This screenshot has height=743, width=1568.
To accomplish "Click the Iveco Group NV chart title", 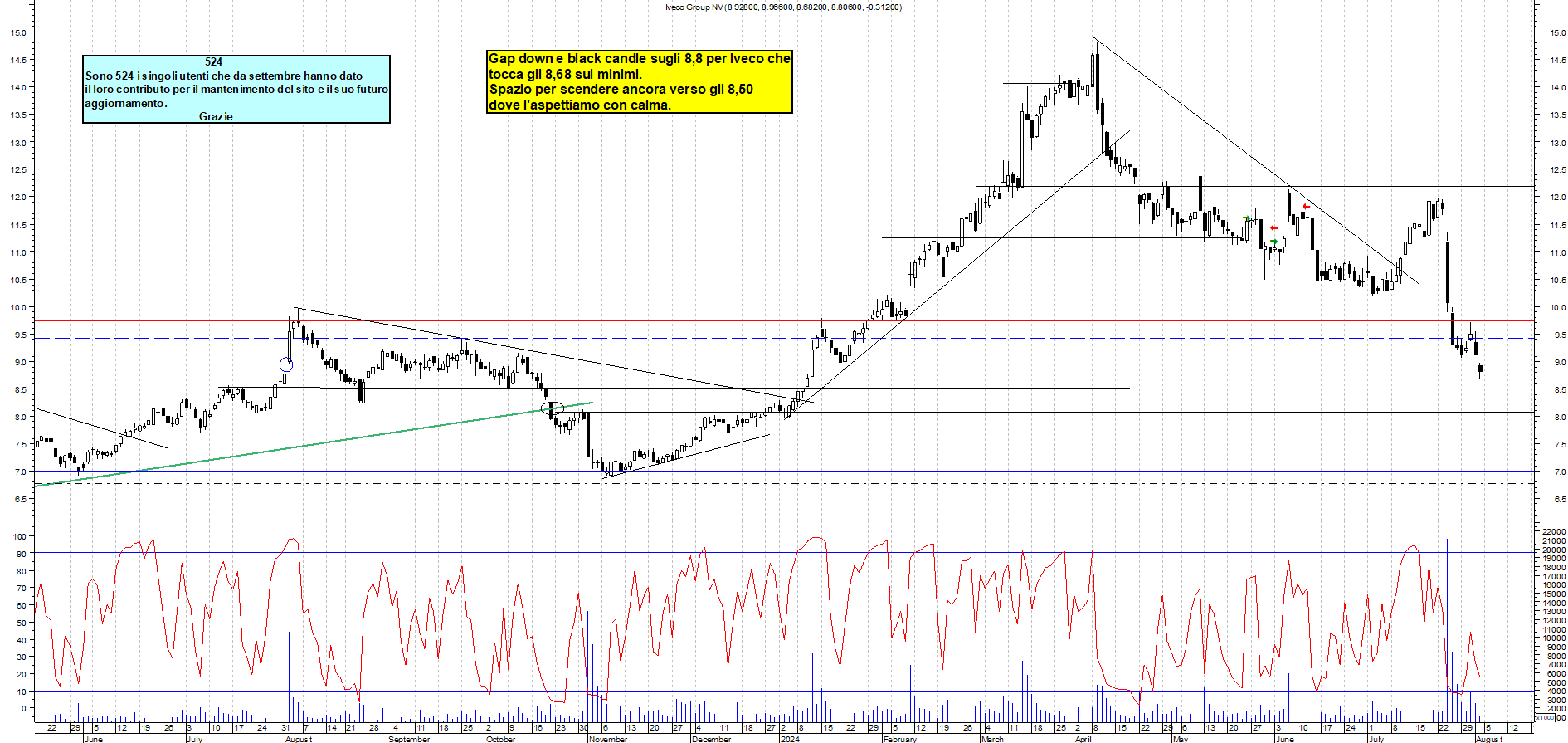I will tap(782, 7).
